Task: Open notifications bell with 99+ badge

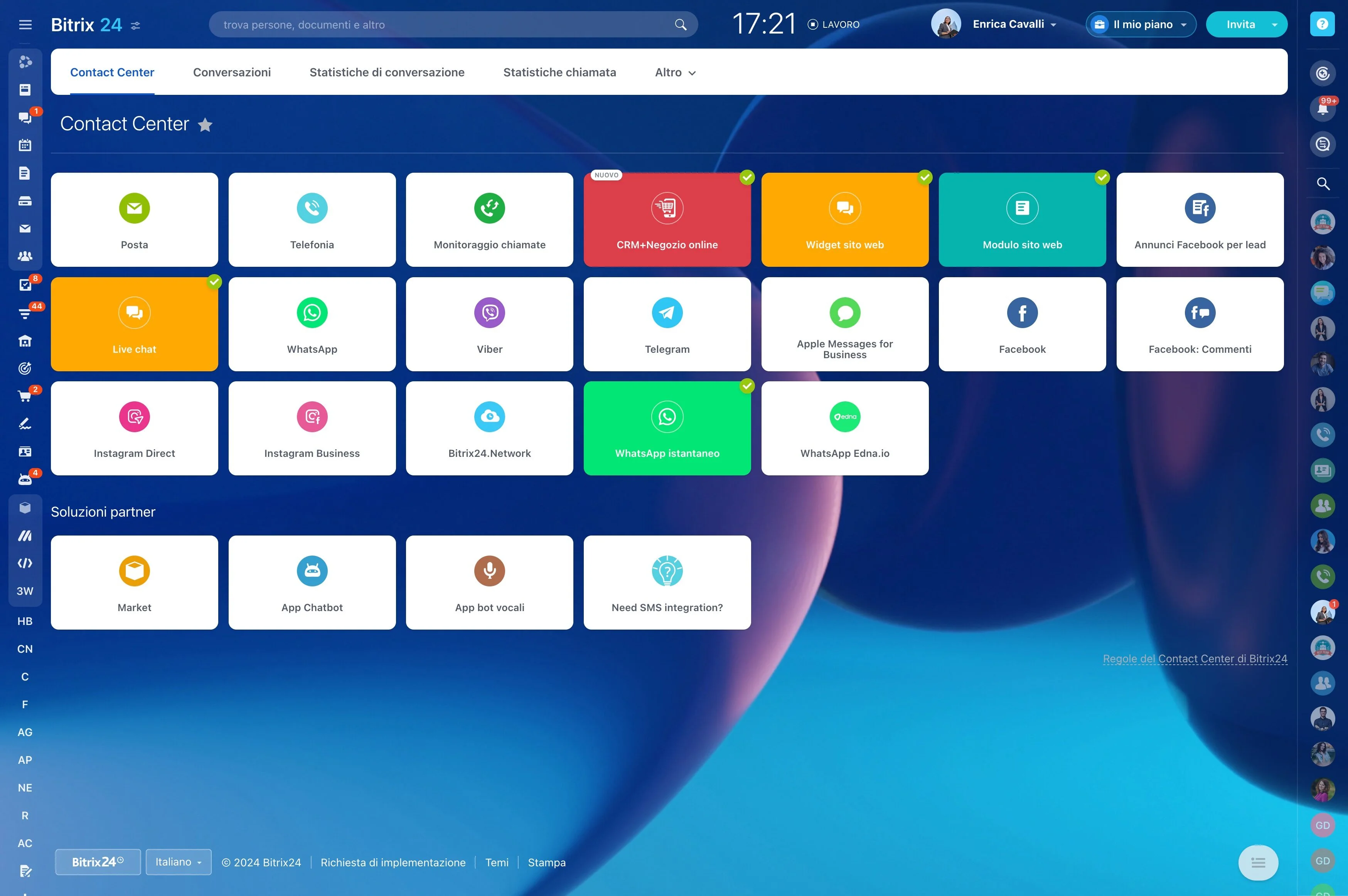Action: pos(1322,109)
